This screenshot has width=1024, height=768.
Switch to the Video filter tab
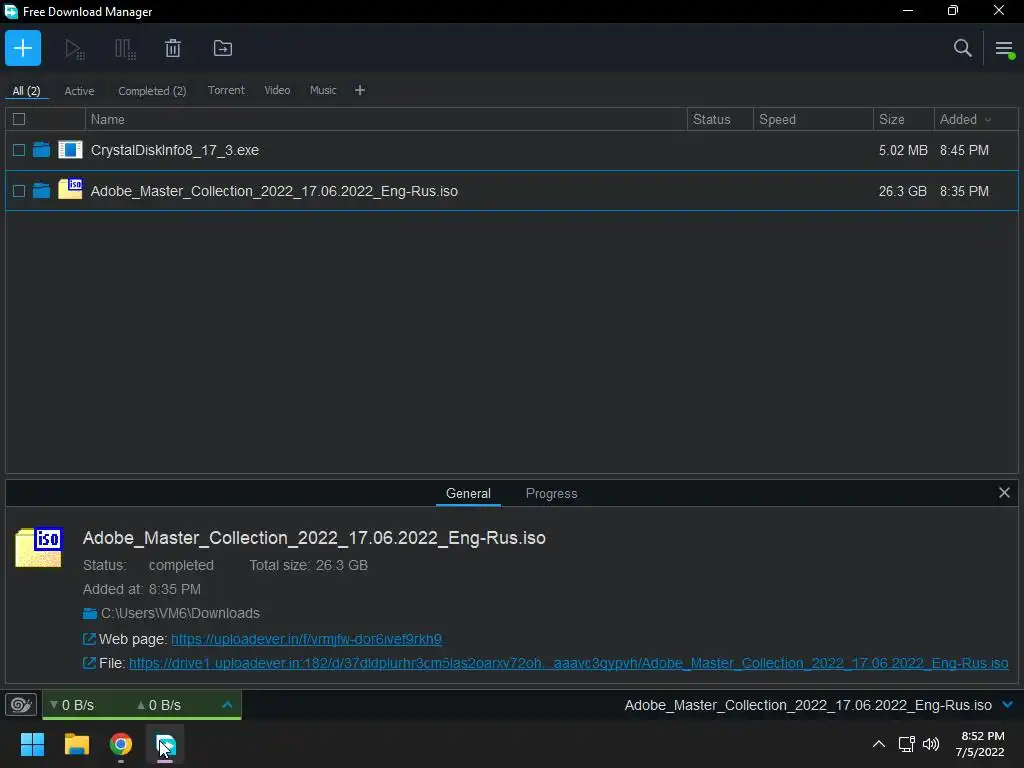tap(277, 90)
